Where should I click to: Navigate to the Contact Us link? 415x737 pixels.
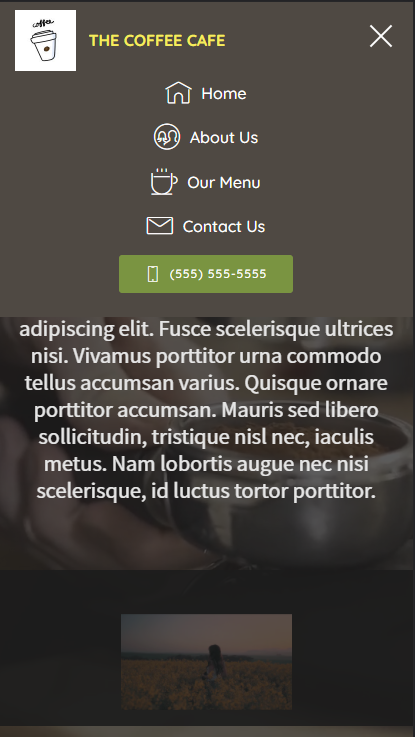point(206,226)
